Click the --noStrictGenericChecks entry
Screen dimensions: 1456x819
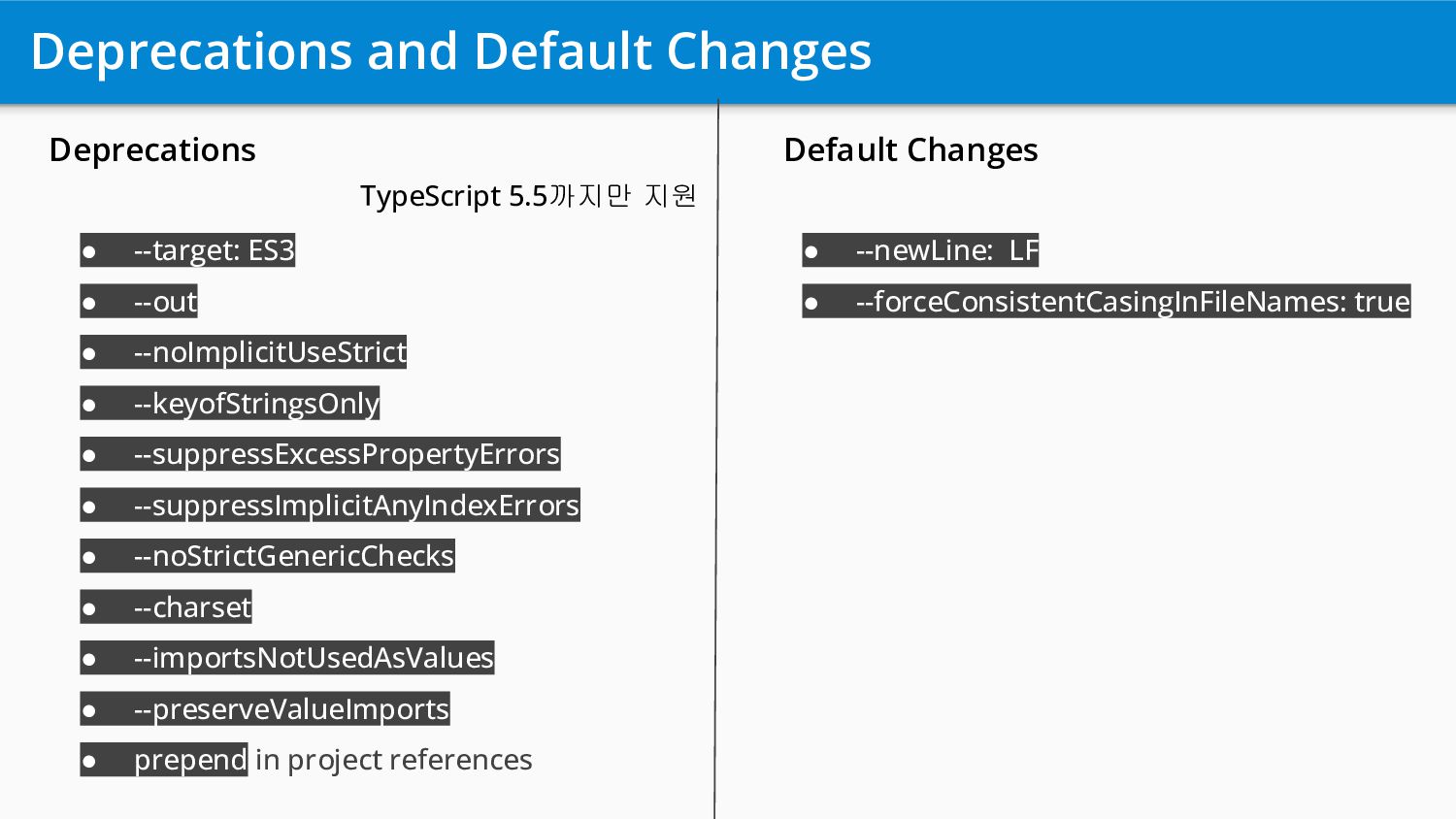(267, 556)
